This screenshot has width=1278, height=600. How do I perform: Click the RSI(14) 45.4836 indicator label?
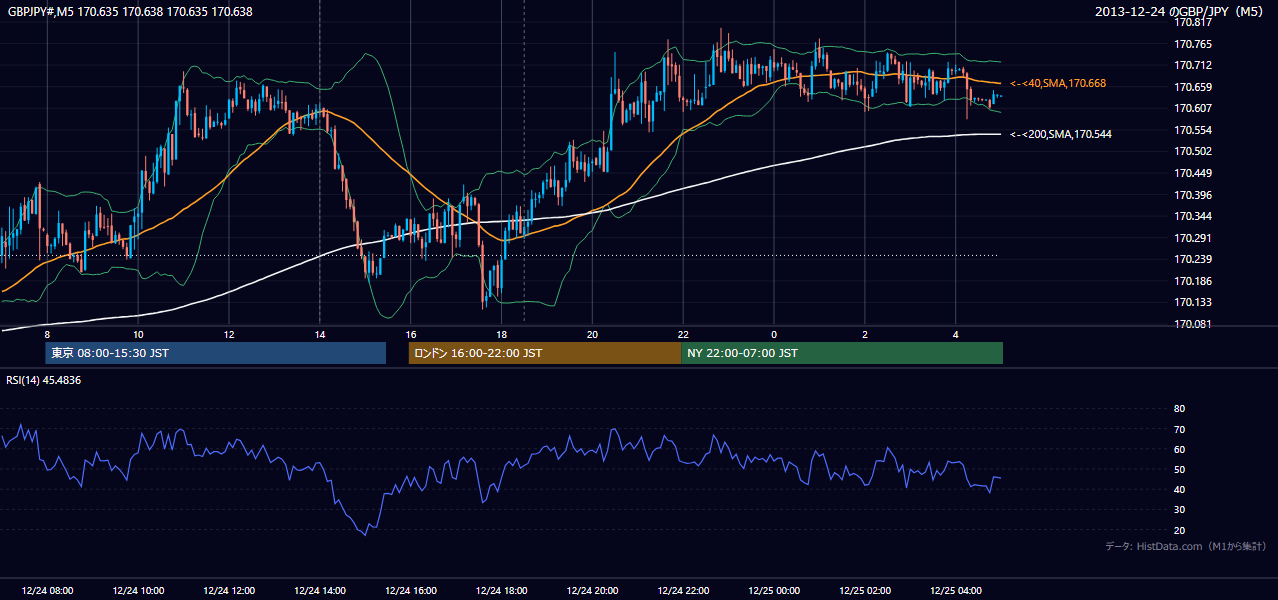tap(44, 380)
